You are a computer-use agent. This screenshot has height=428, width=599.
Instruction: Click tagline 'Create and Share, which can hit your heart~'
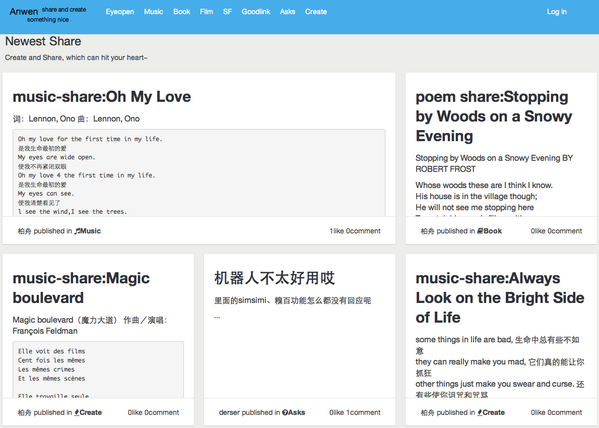(76, 58)
